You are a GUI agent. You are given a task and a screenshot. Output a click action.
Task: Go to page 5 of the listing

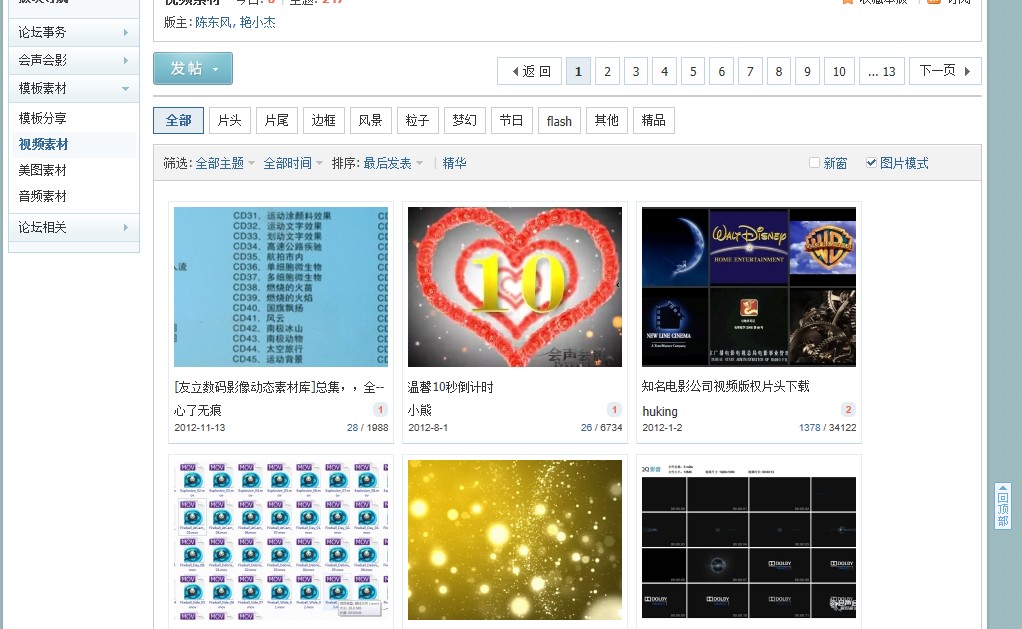pos(692,71)
